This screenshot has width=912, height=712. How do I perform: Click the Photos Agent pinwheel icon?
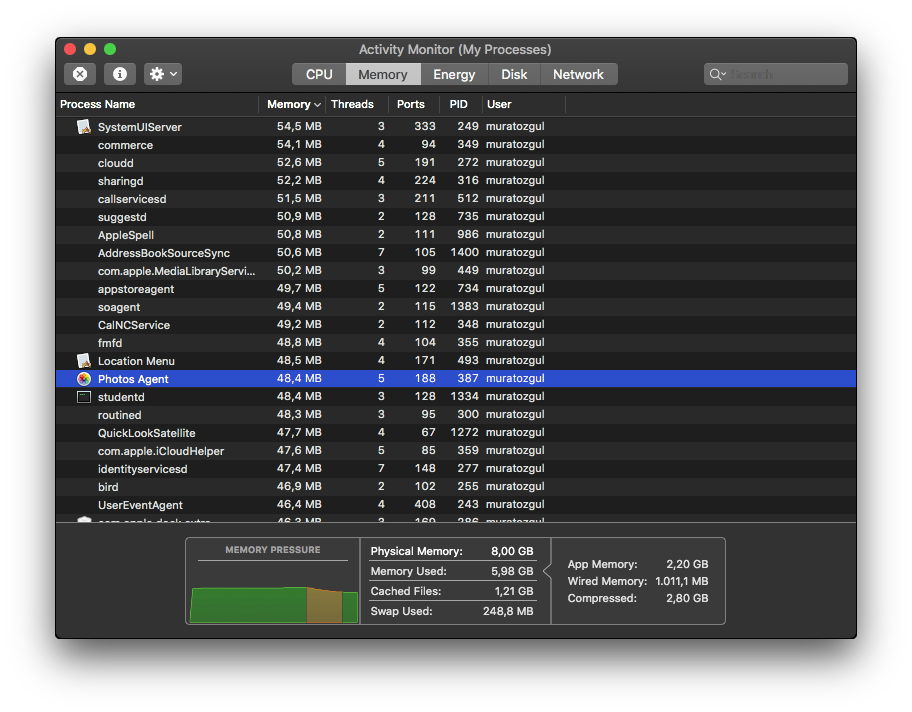pos(84,379)
